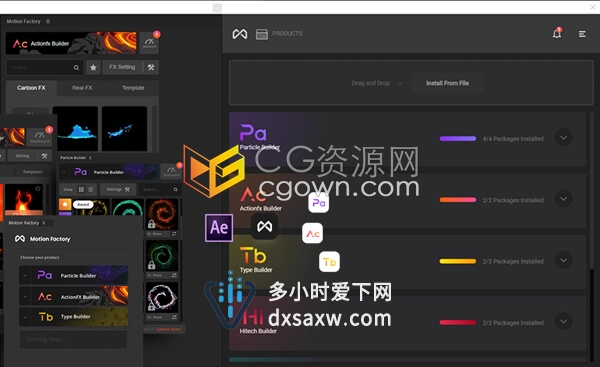This screenshot has width=600, height=367.
Task: Open the hamburger menu in the Products window
Action: 582,34
